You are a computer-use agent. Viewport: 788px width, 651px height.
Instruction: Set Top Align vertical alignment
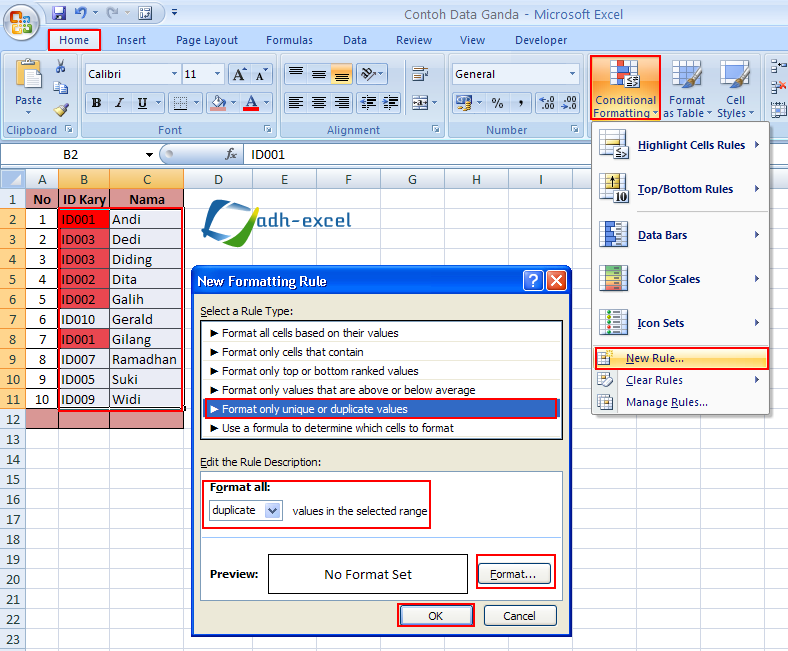pyautogui.click(x=296, y=74)
